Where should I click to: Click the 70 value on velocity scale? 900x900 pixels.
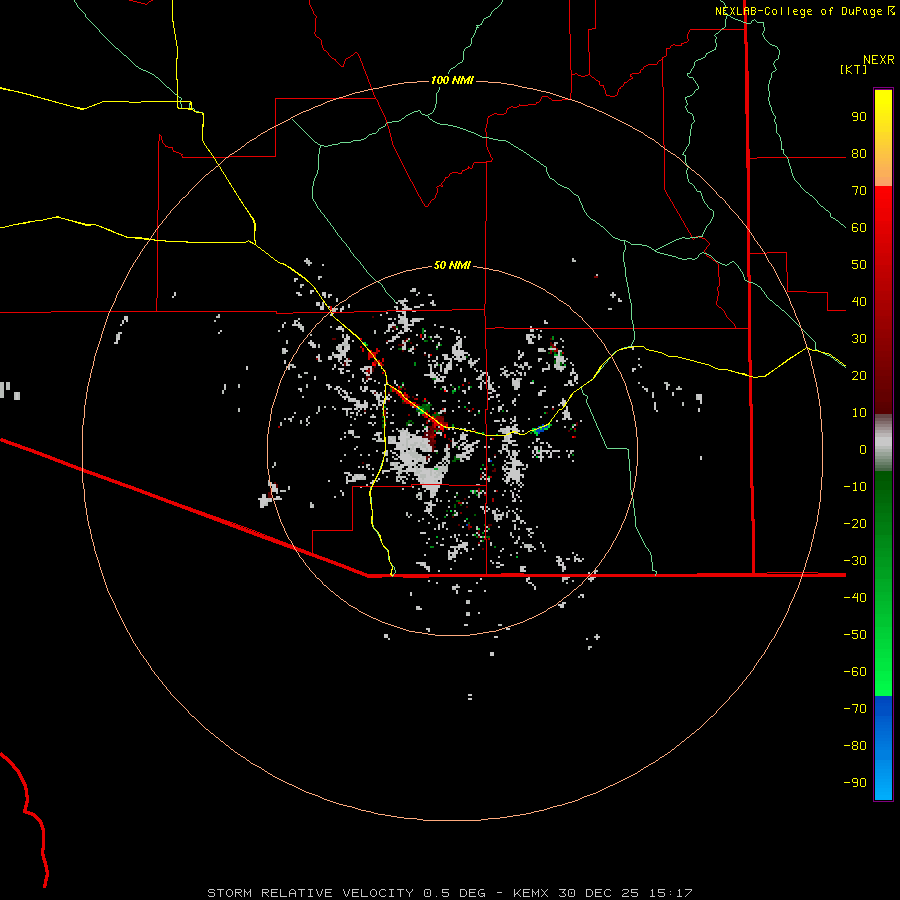859,191
